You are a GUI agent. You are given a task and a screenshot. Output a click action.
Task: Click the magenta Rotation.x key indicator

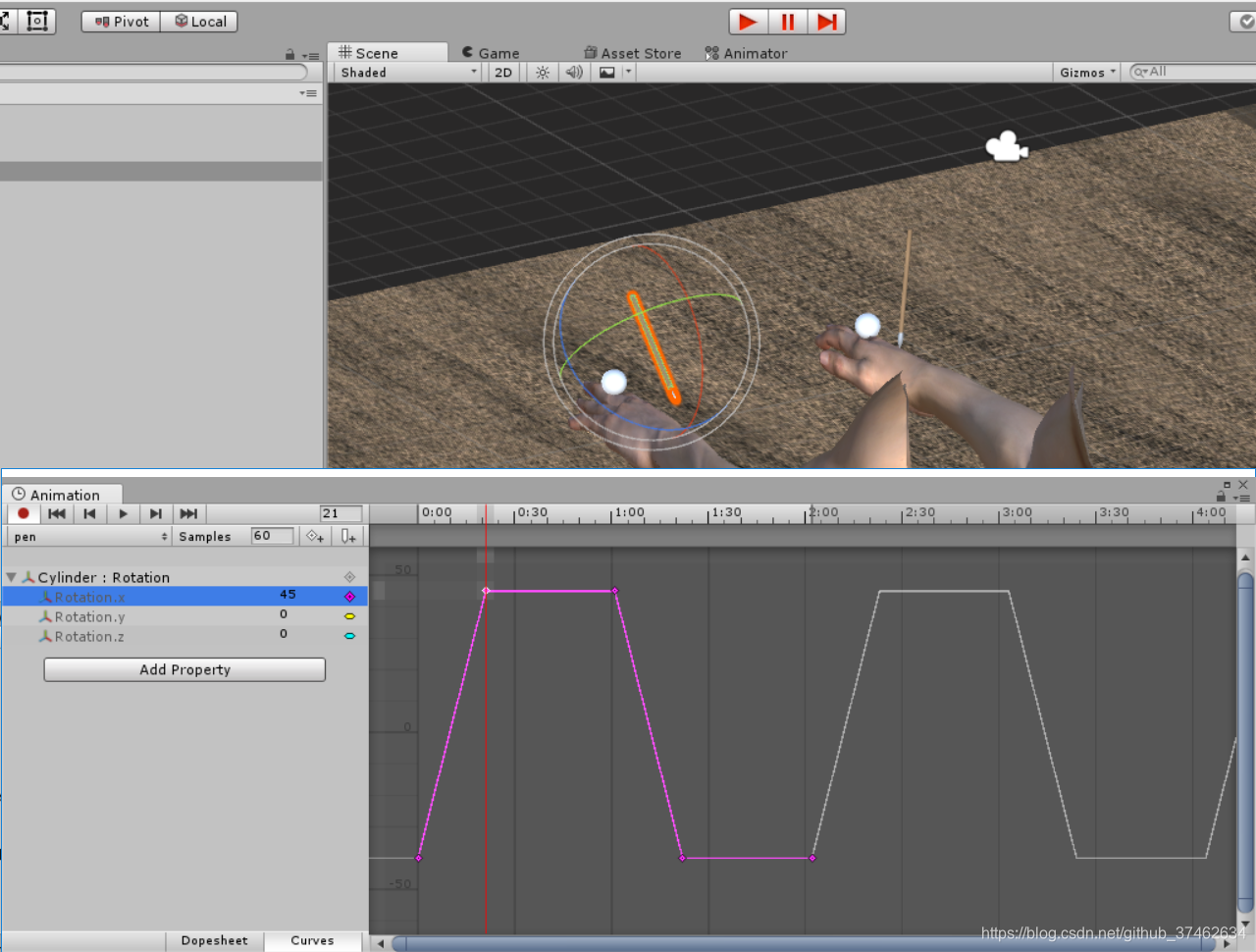point(349,597)
